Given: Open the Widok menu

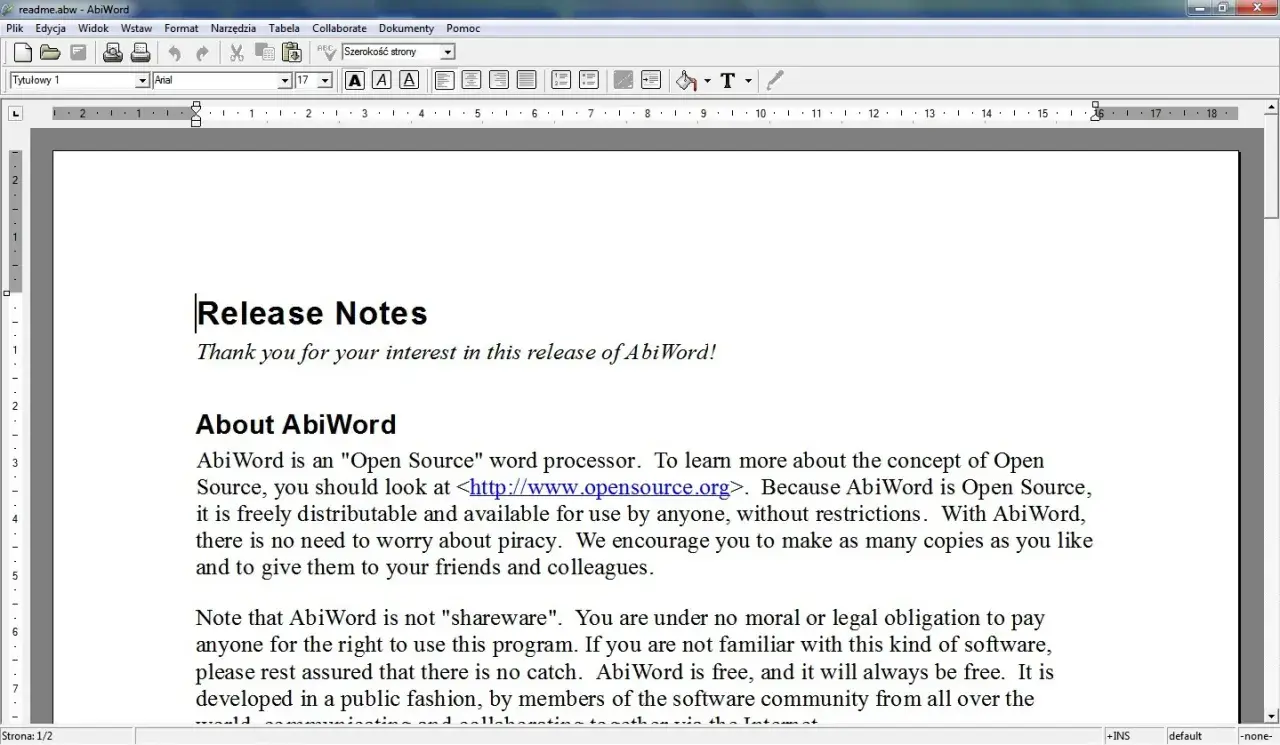Looking at the screenshot, I should pos(93,28).
